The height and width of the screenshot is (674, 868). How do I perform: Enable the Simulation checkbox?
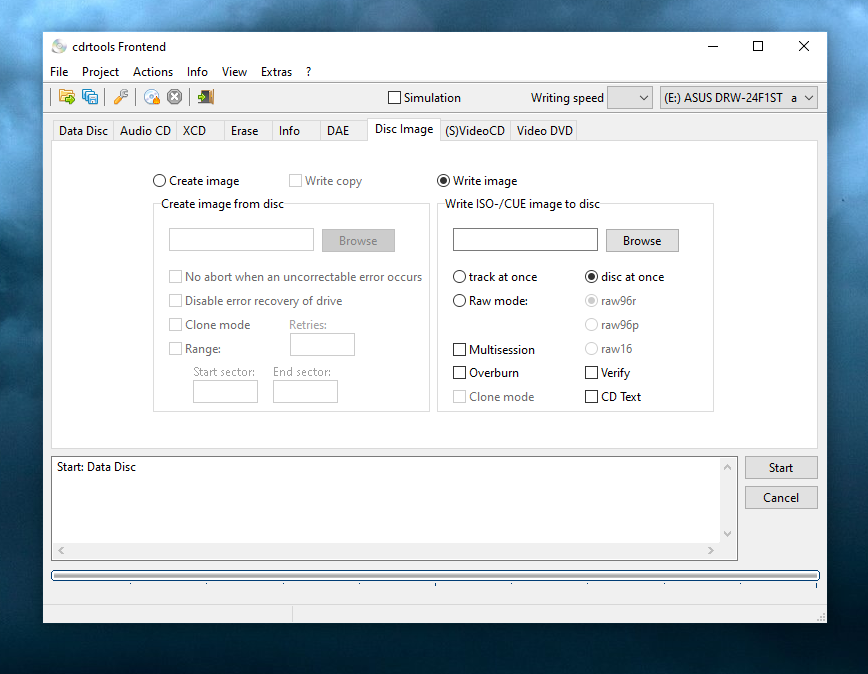(394, 98)
